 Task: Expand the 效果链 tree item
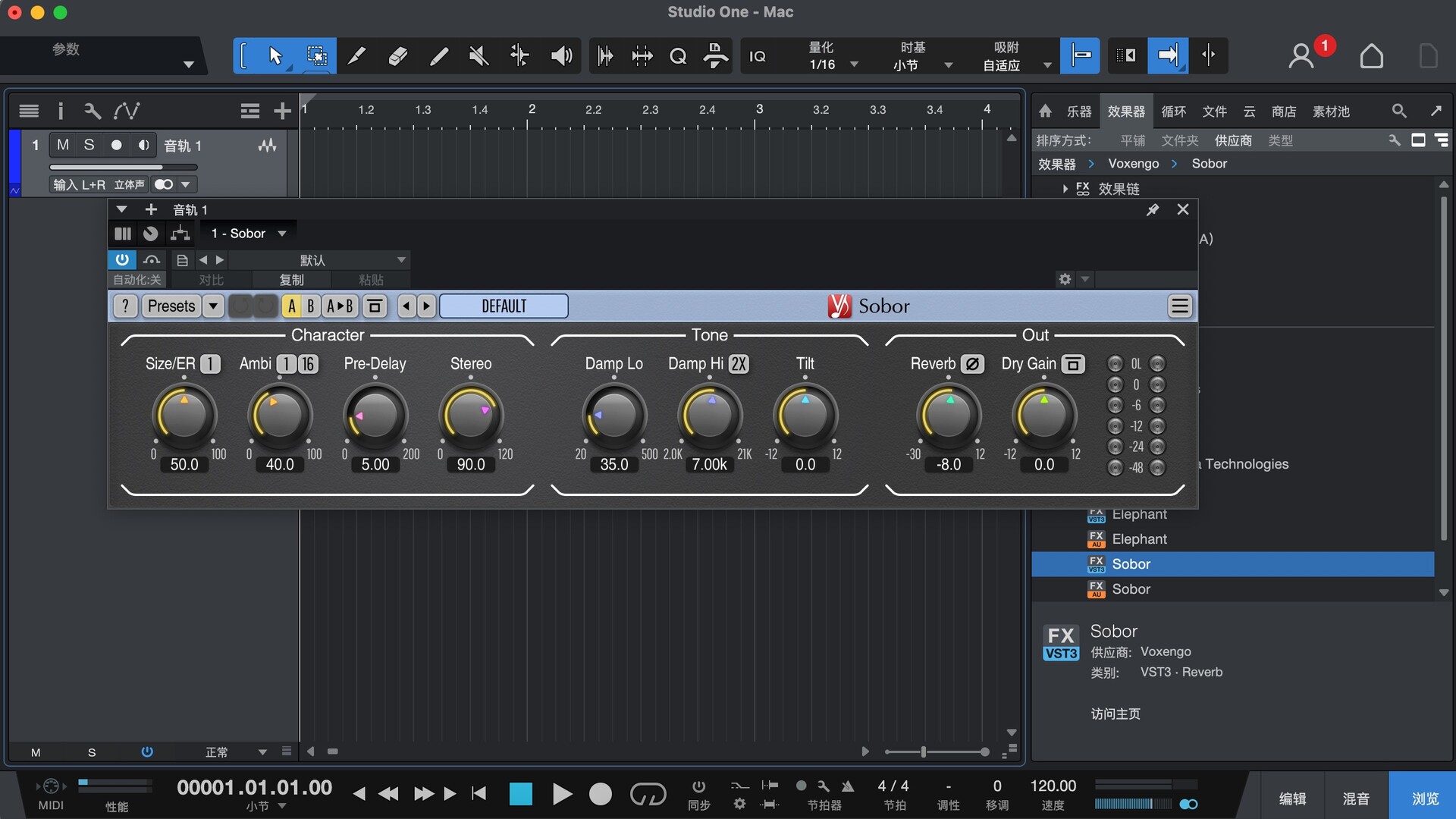coord(1065,189)
